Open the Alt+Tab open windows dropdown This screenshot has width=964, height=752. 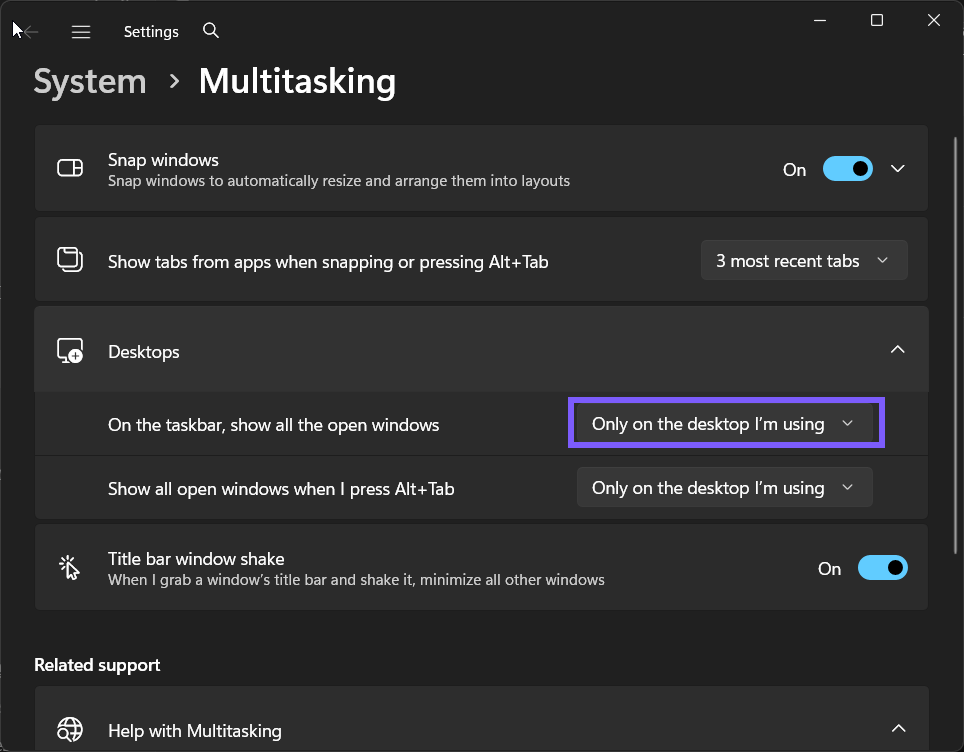coord(724,488)
